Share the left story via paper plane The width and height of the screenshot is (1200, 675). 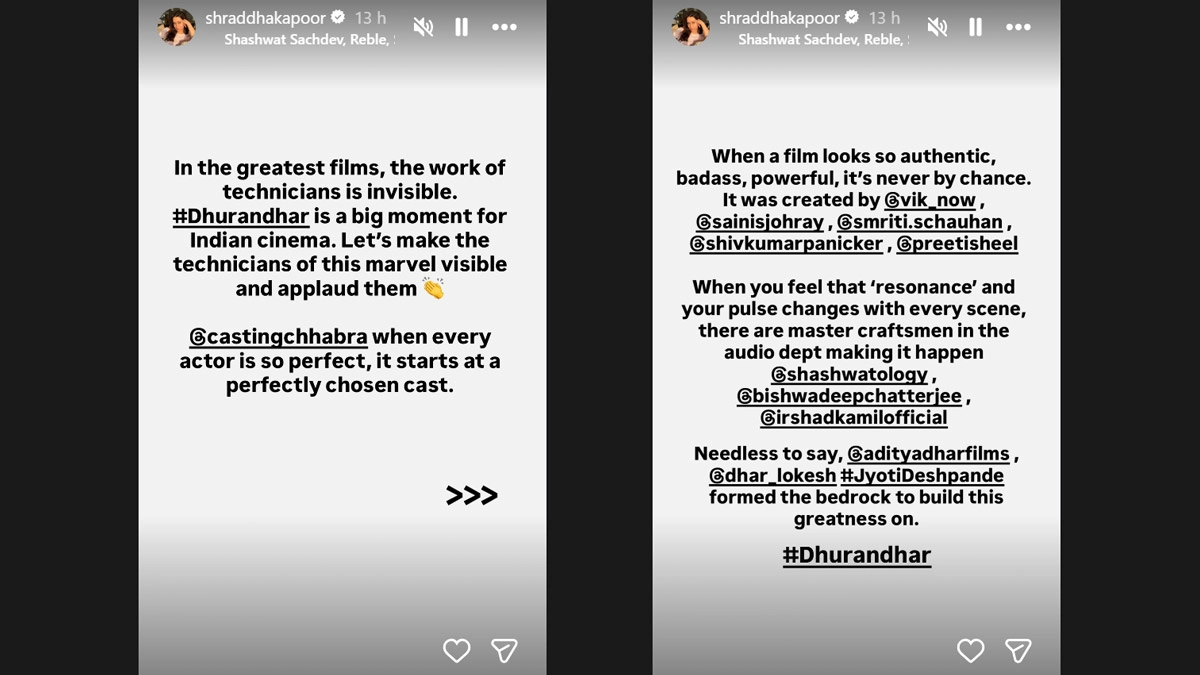click(x=504, y=651)
